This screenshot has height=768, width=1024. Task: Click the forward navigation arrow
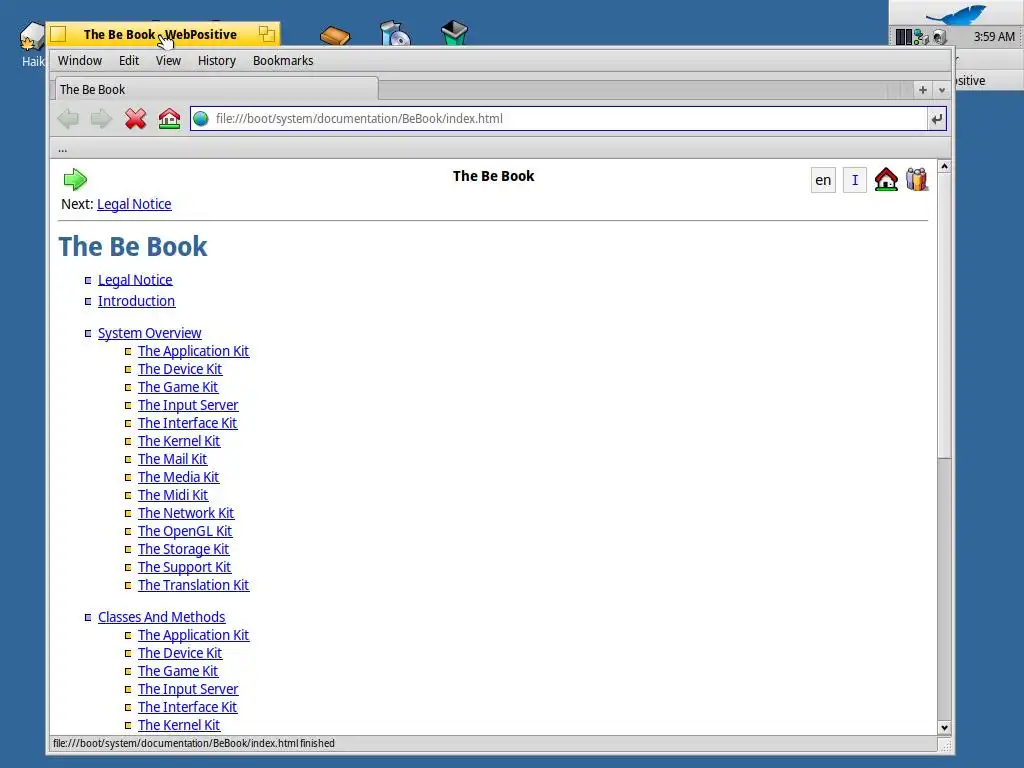101,119
